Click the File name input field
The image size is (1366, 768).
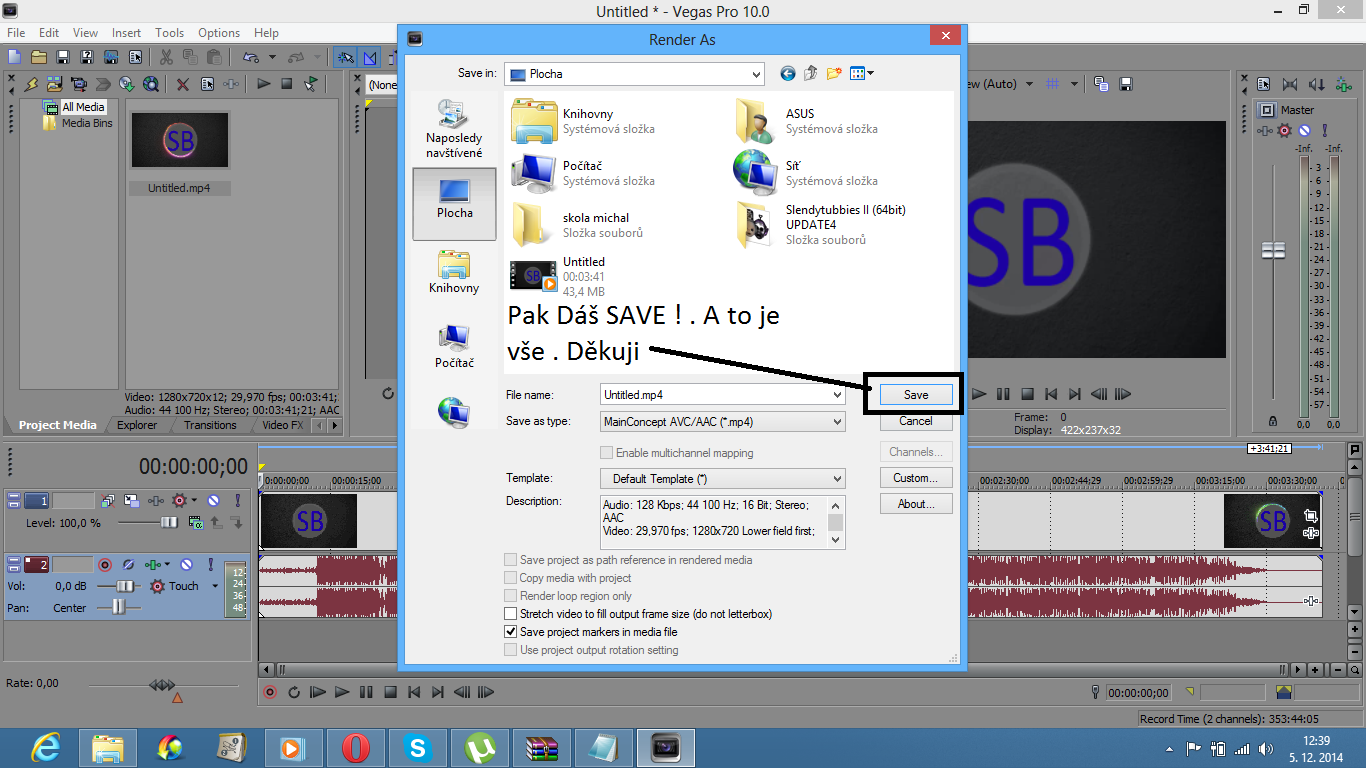(x=715, y=395)
